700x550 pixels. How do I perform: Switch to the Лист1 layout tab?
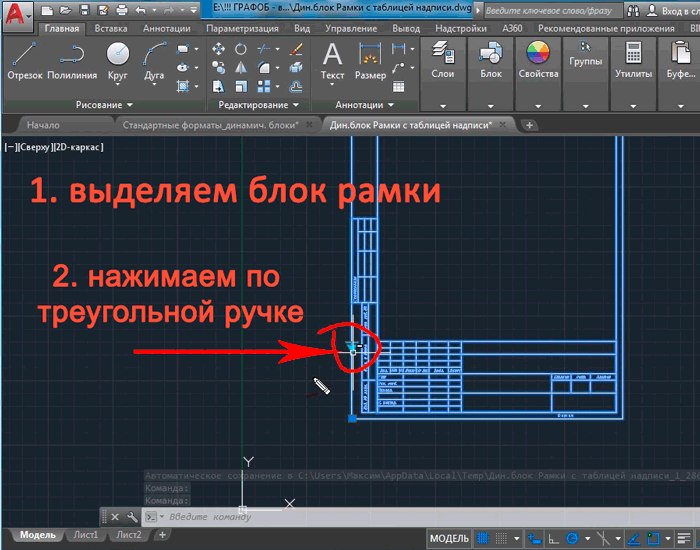point(86,536)
